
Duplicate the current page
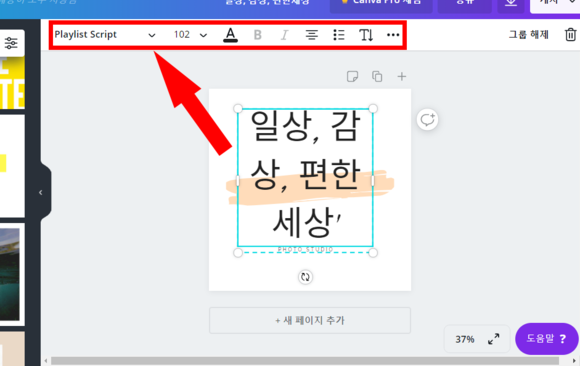pyautogui.click(x=377, y=77)
